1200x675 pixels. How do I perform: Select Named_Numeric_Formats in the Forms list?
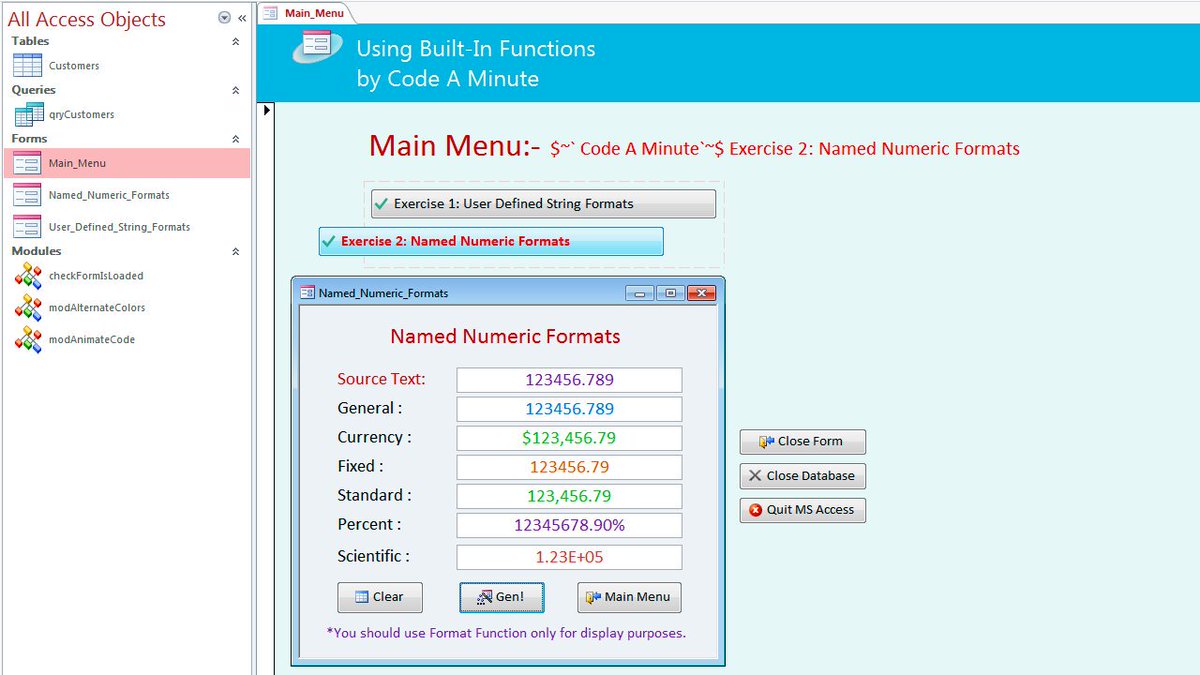(109, 196)
